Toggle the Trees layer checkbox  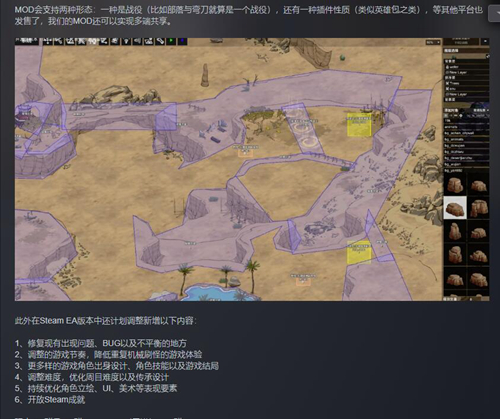coord(447,83)
